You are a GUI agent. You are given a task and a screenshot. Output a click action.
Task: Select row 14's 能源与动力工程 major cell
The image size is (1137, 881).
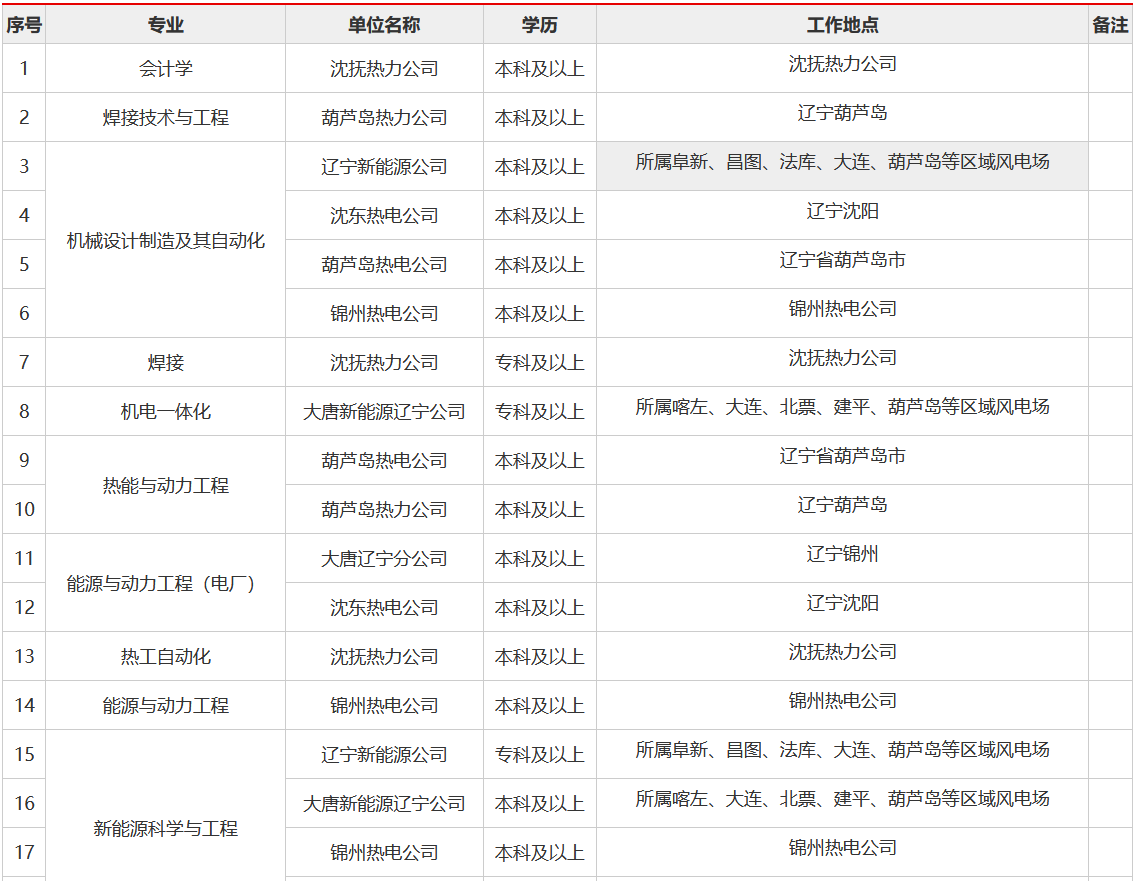165,706
